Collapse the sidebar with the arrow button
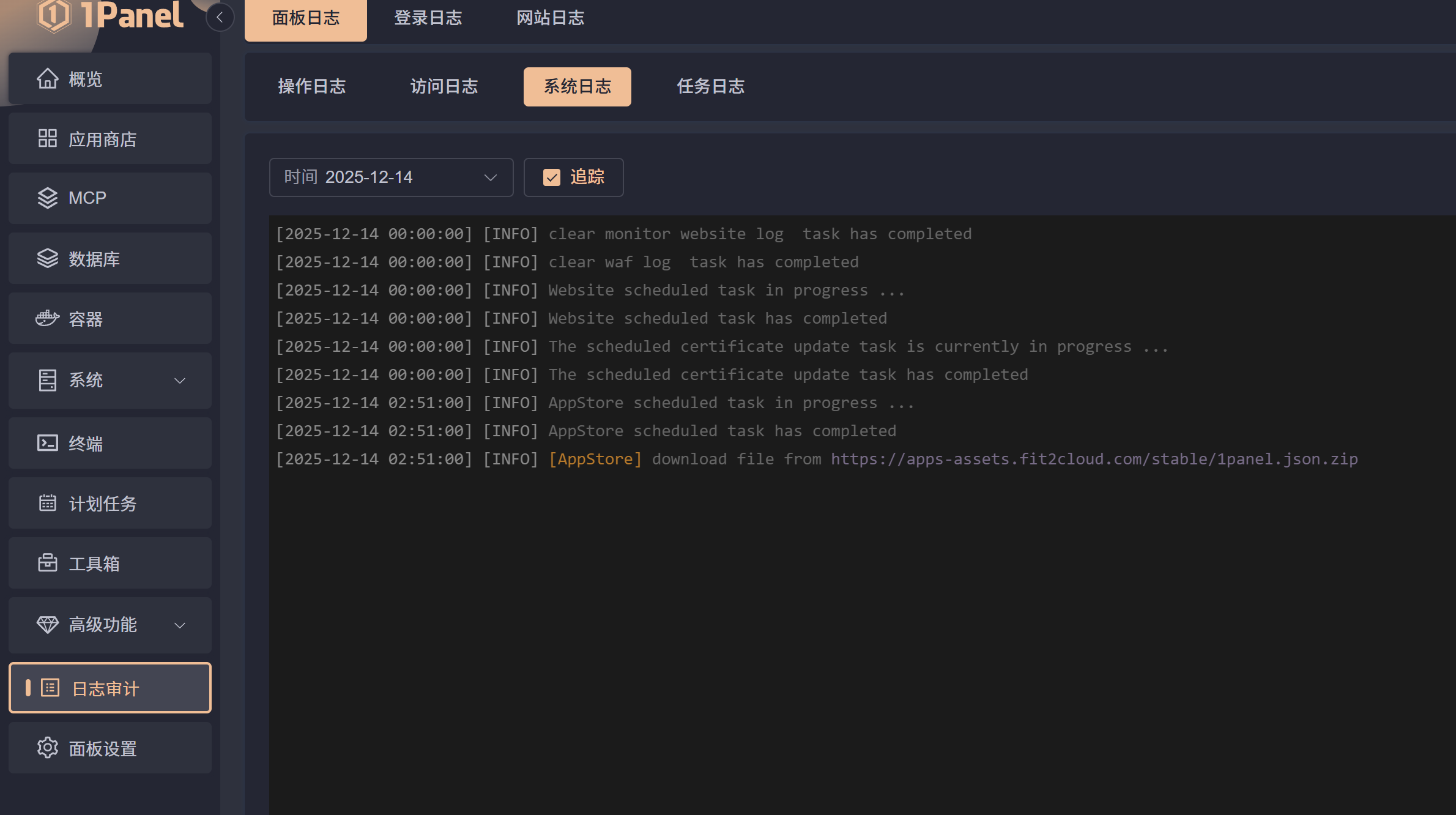Screen dimensions: 1456x815 (220, 17)
